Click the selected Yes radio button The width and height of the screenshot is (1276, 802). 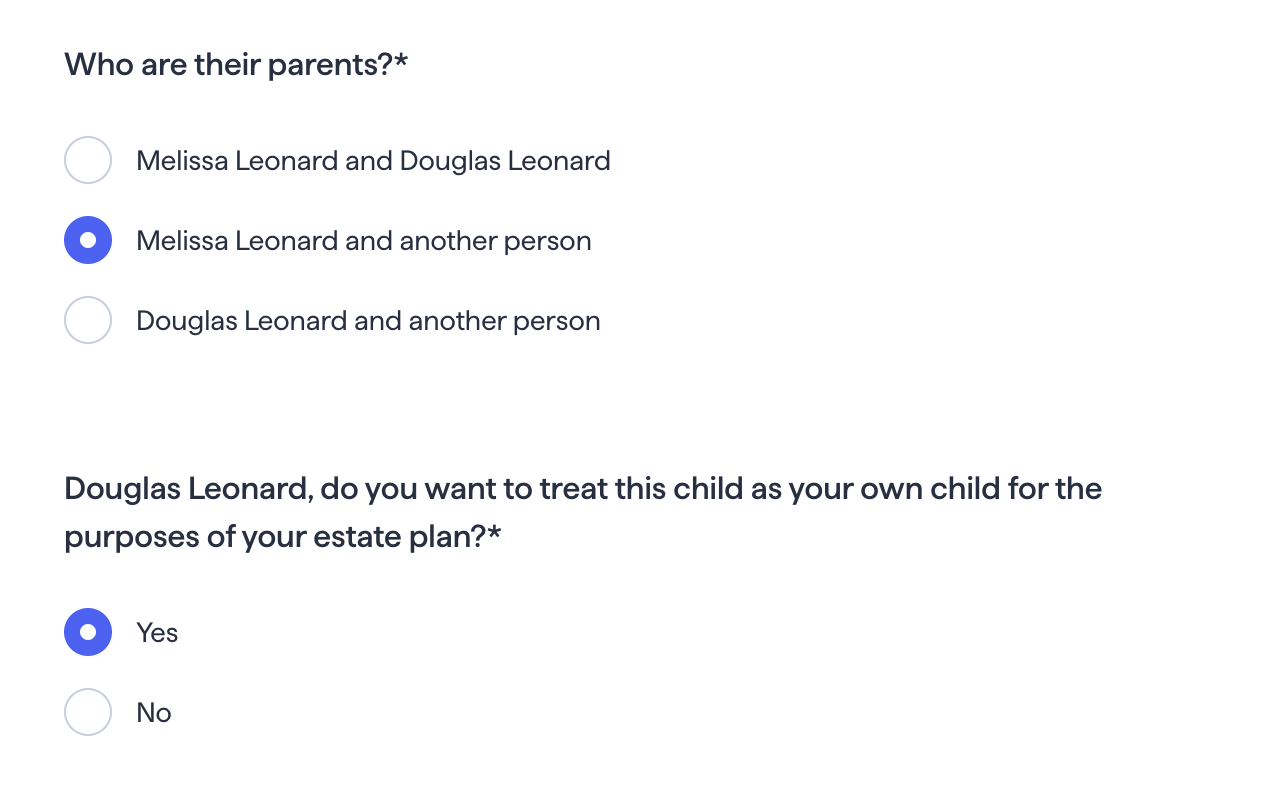pyautogui.click(x=88, y=632)
